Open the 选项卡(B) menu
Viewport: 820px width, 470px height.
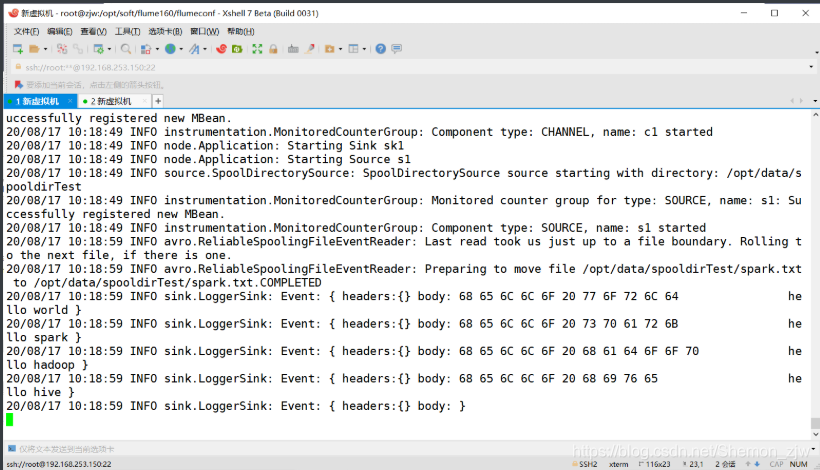pos(165,31)
